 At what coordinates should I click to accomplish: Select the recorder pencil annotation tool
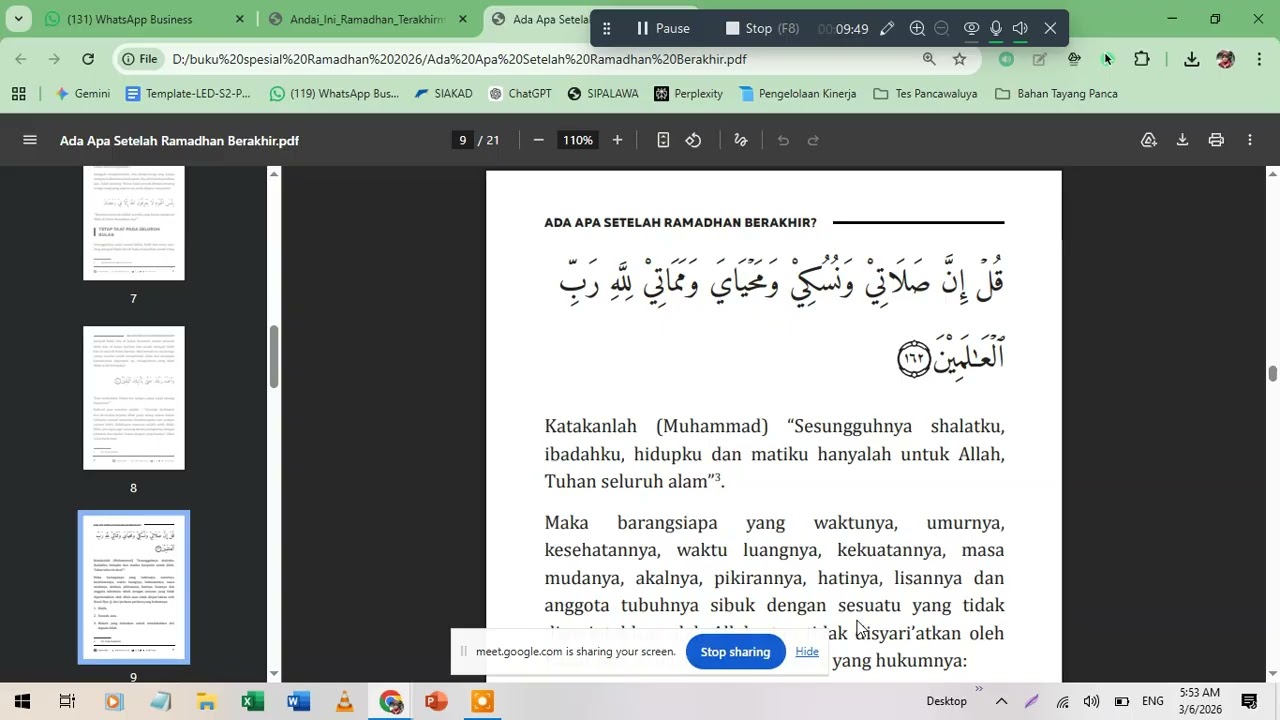[x=887, y=29]
